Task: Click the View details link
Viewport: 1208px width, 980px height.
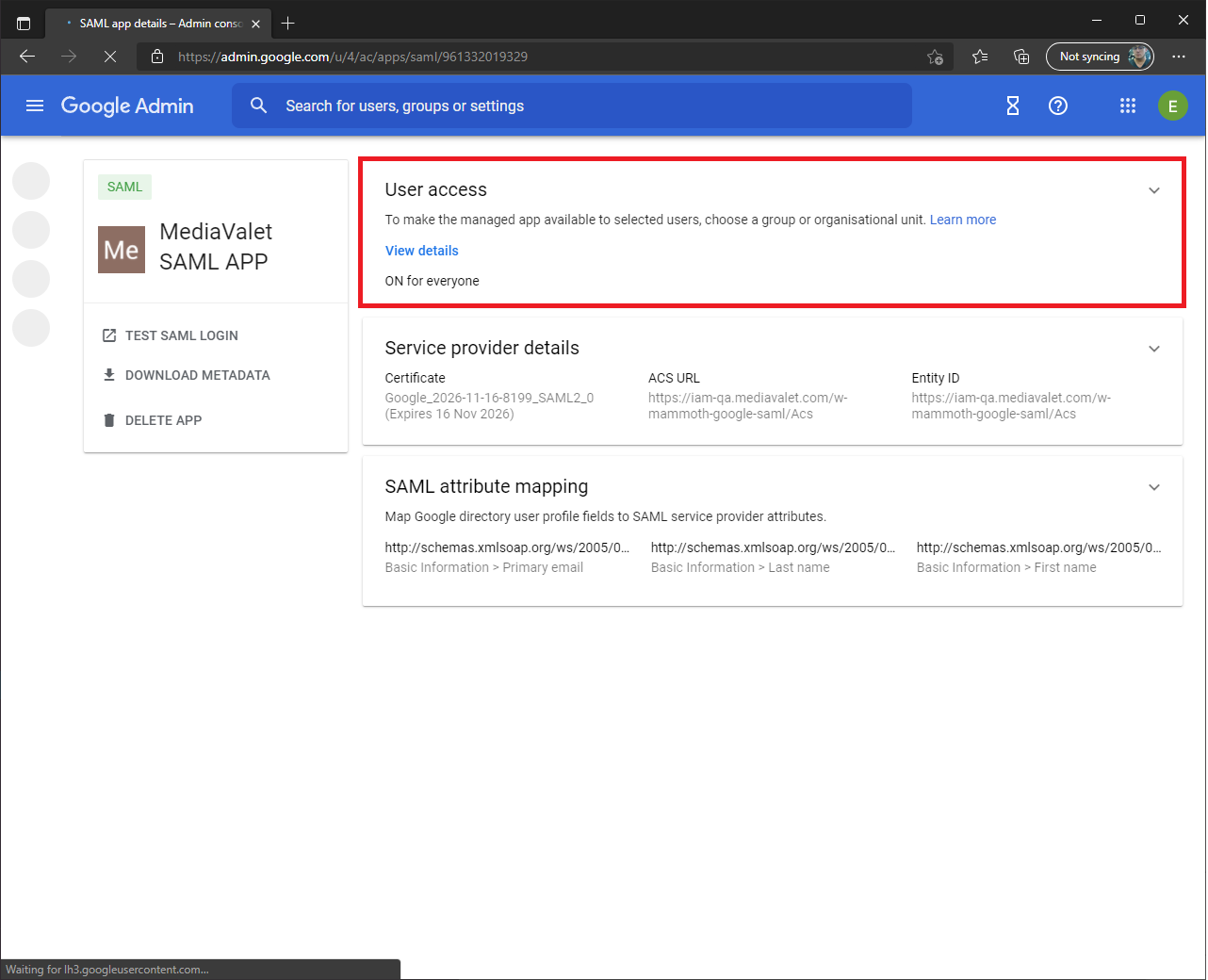Action: [421, 251]
